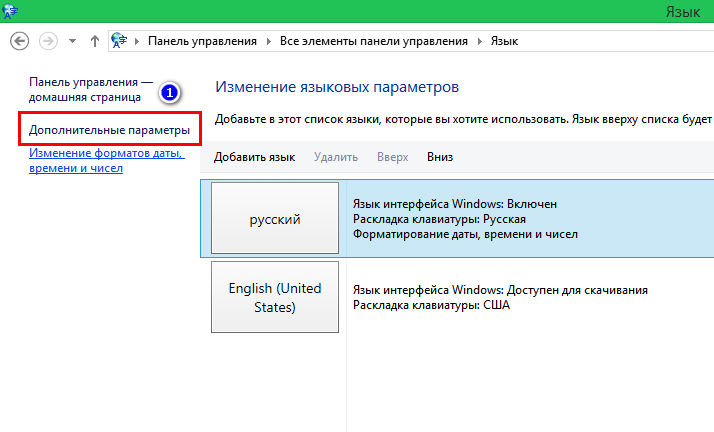Click the Язык breadcrumb item
This screenshot has height=432, width=714.
pos(504,41)
